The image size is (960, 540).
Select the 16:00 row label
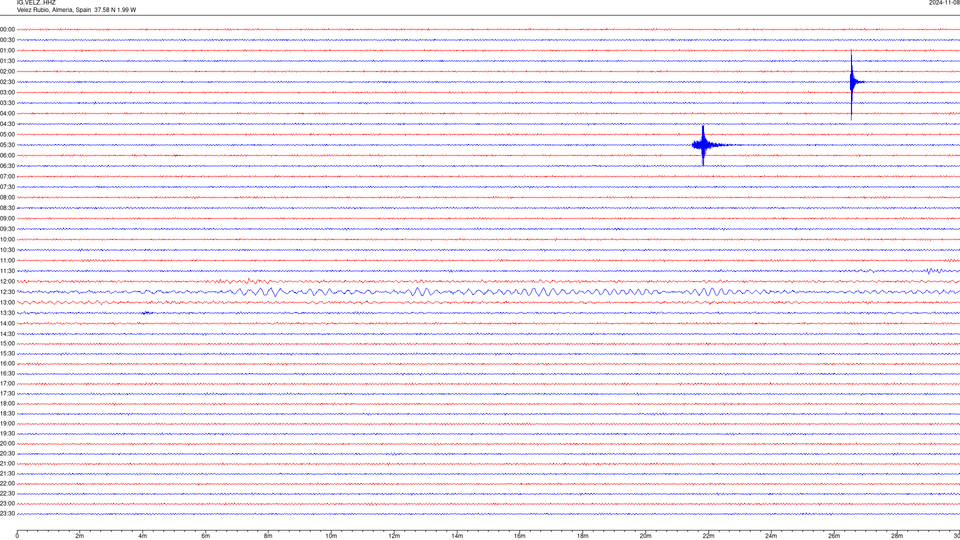(7, 364)
